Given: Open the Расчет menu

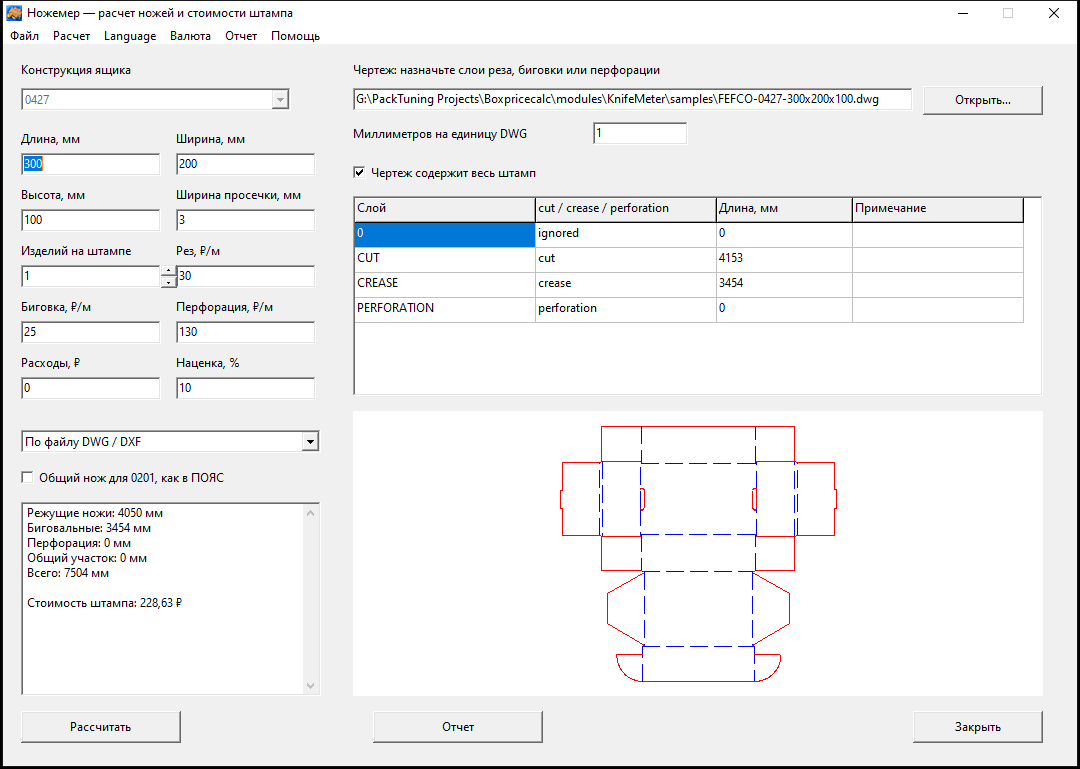Looking at the screenshot, I should point(72,36).
